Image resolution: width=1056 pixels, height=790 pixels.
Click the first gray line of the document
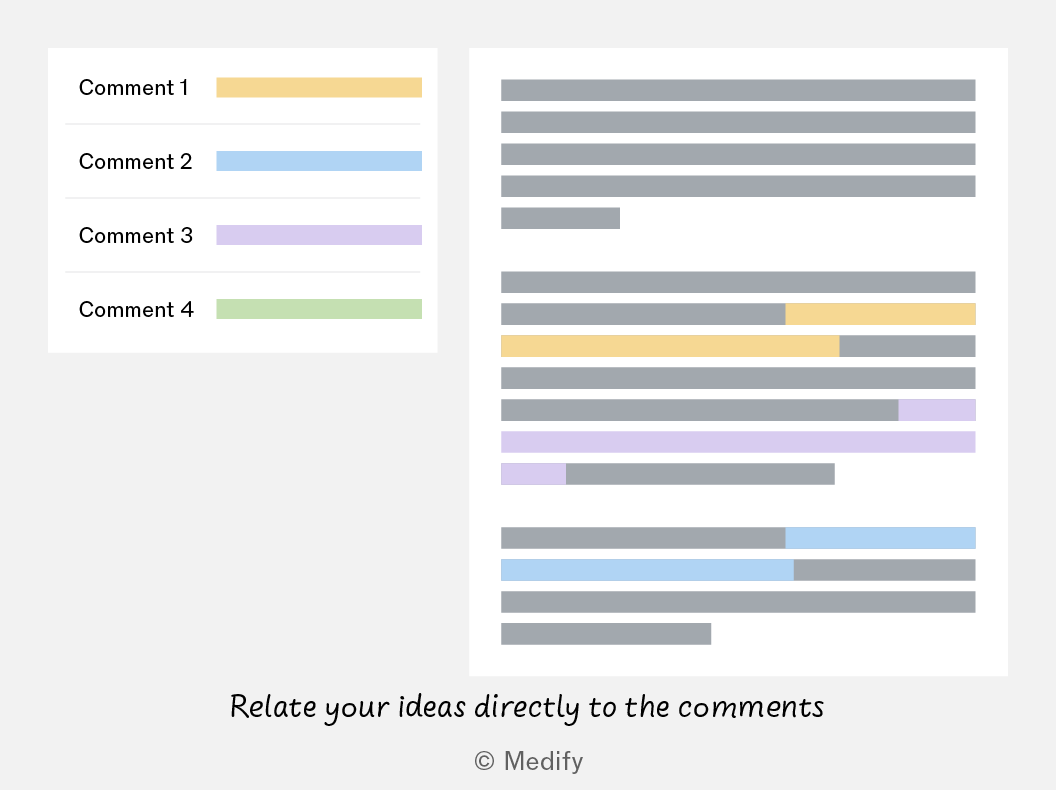coord(738,90)
